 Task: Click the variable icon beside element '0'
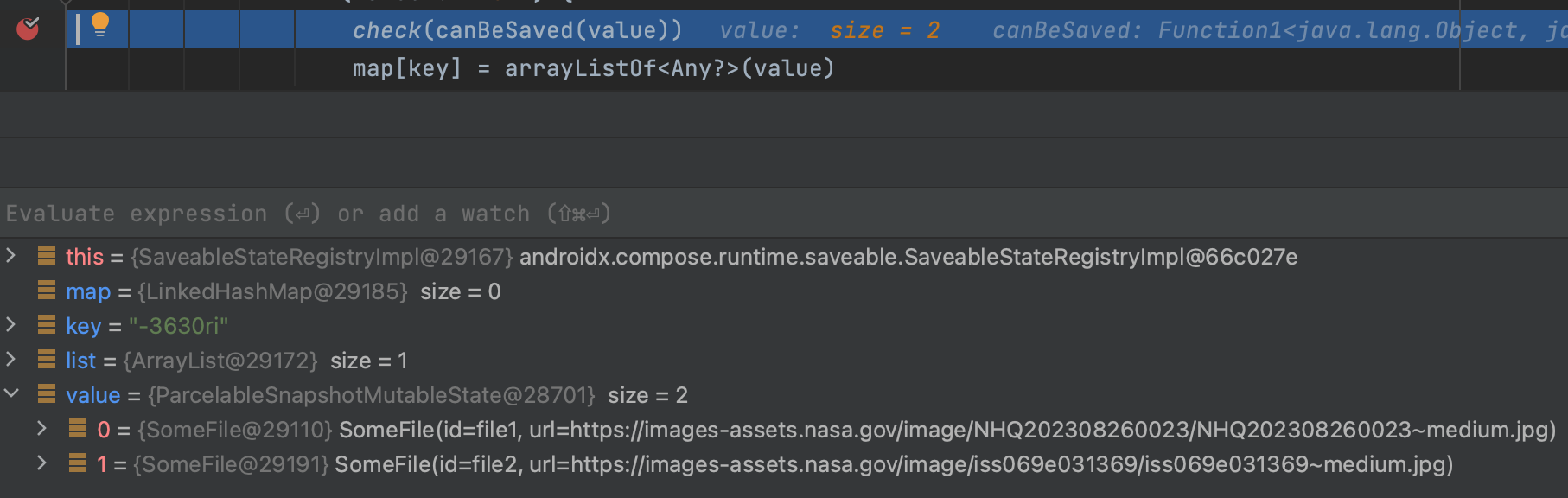[x=77, y=430]
